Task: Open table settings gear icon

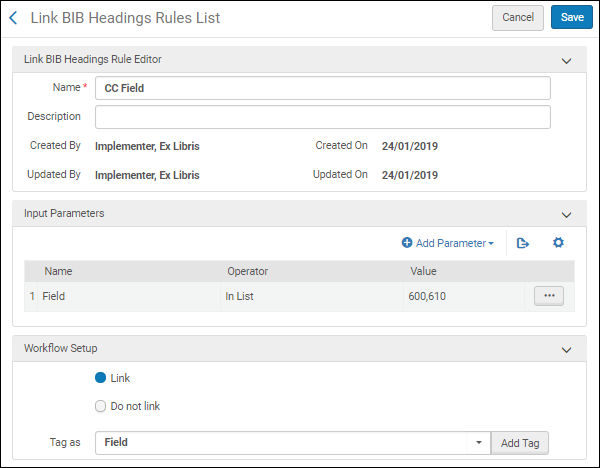Action: pos(558,243)
